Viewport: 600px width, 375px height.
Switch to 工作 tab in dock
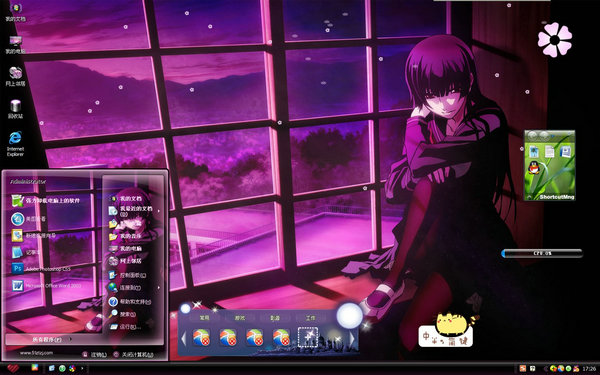[311, 318]
